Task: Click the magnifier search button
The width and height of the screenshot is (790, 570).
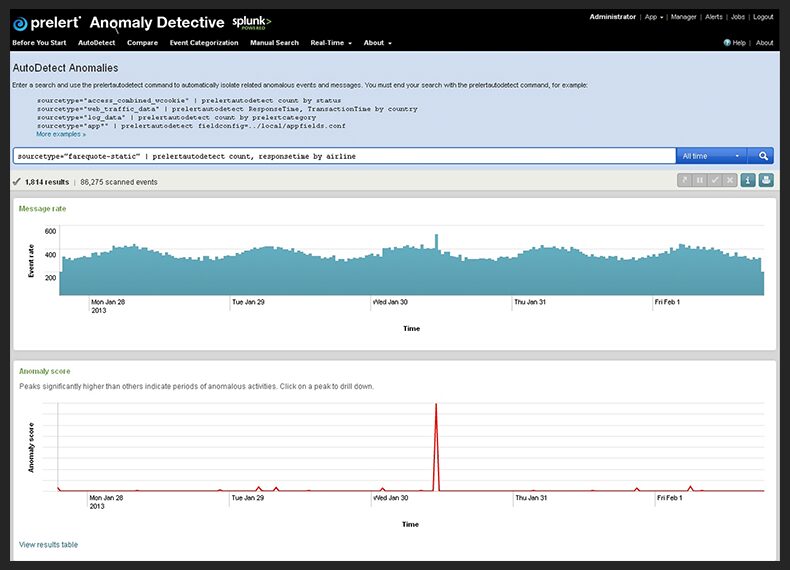Action: (763, 156)
